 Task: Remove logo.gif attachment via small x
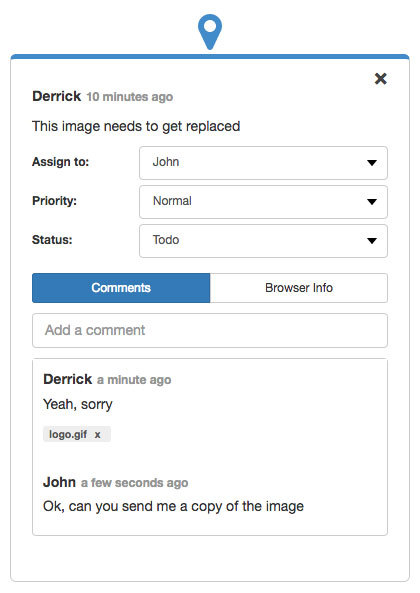click(x=98, y=435)
